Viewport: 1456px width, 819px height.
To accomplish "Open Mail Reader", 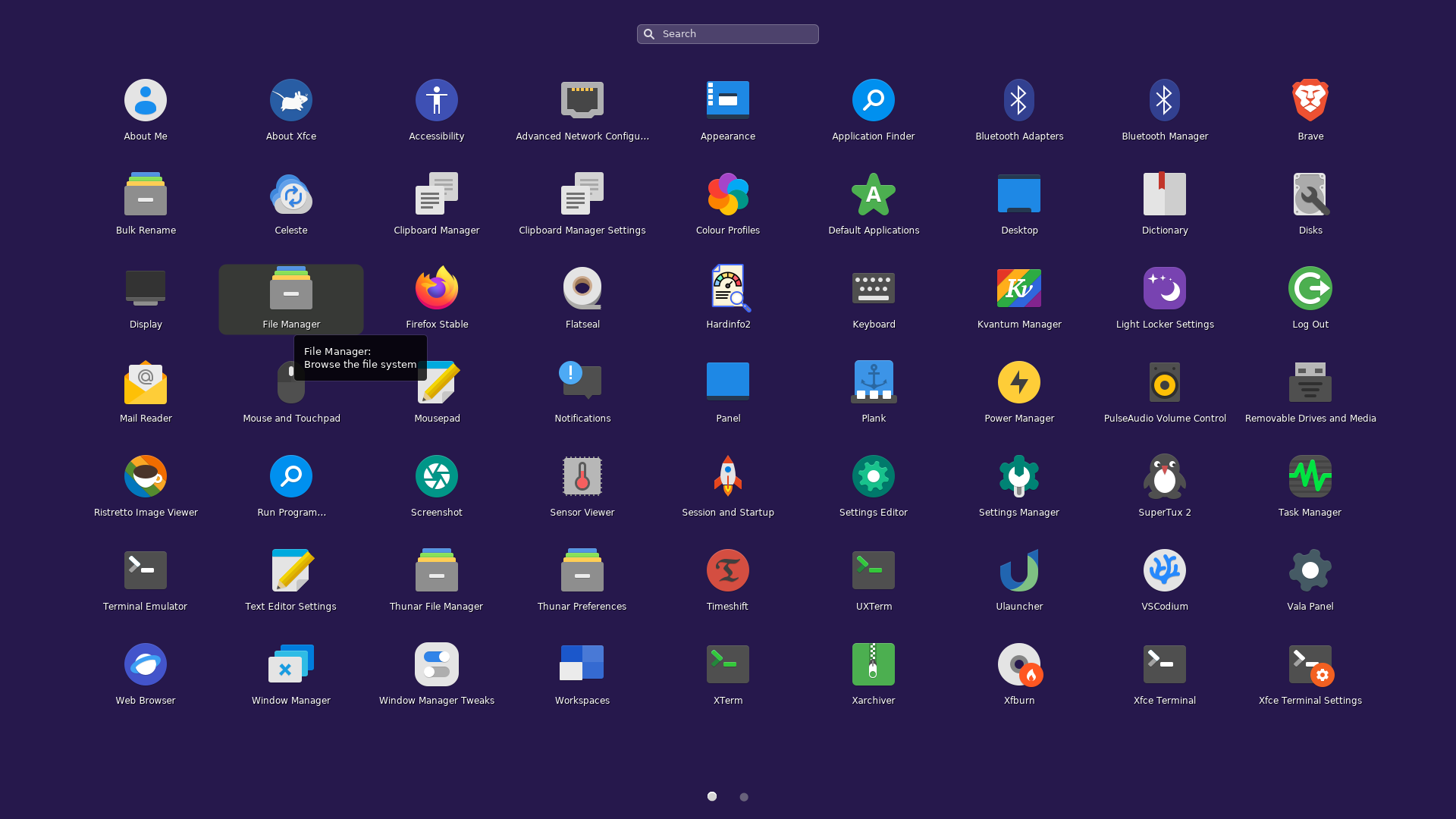I will click(146, 393).
